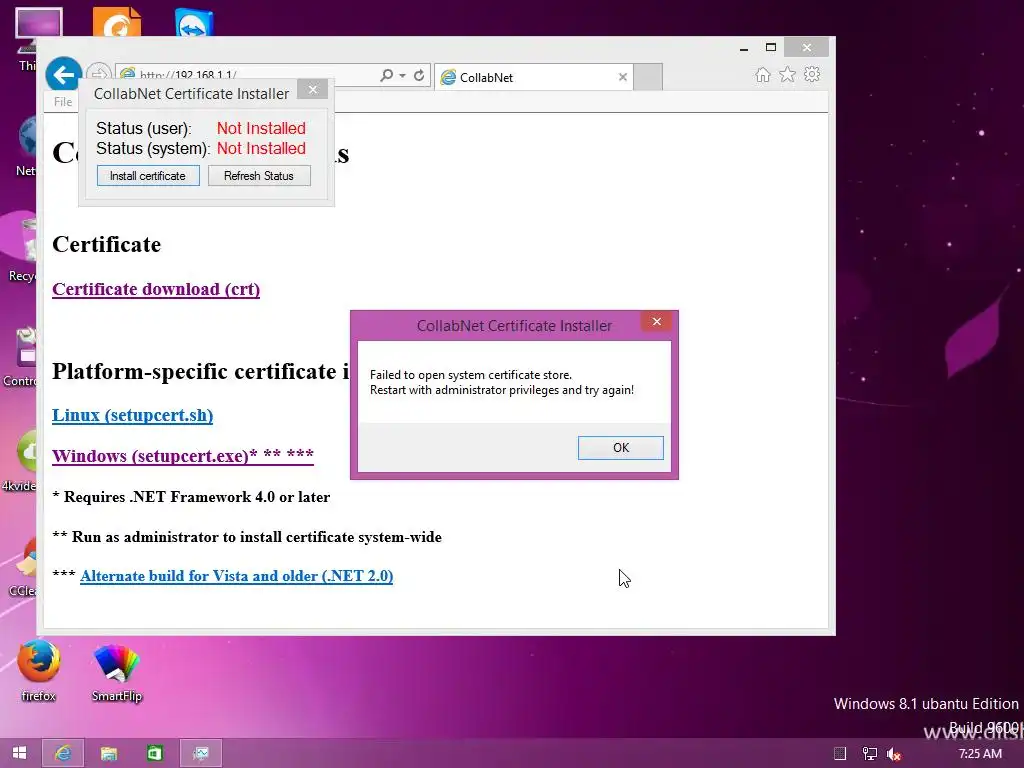The height and width of the screenshot is (768, 1024).
Task: Click the Status (system) Not Installed text
Action: (261, 148)
